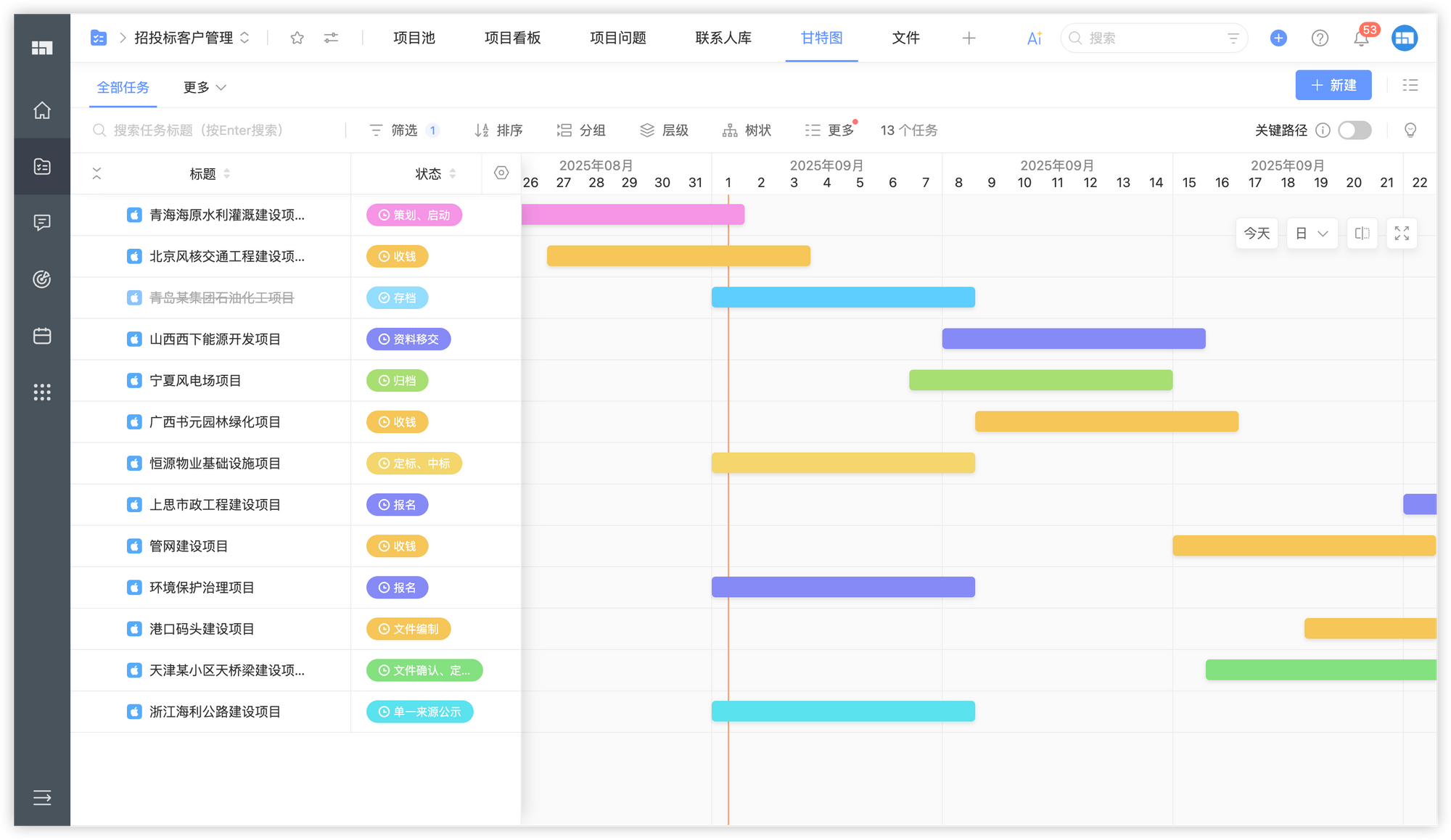Open the apps grid icon in the sidebar
Viewport: 1451px width, 840px height.
tap(41, 392)
